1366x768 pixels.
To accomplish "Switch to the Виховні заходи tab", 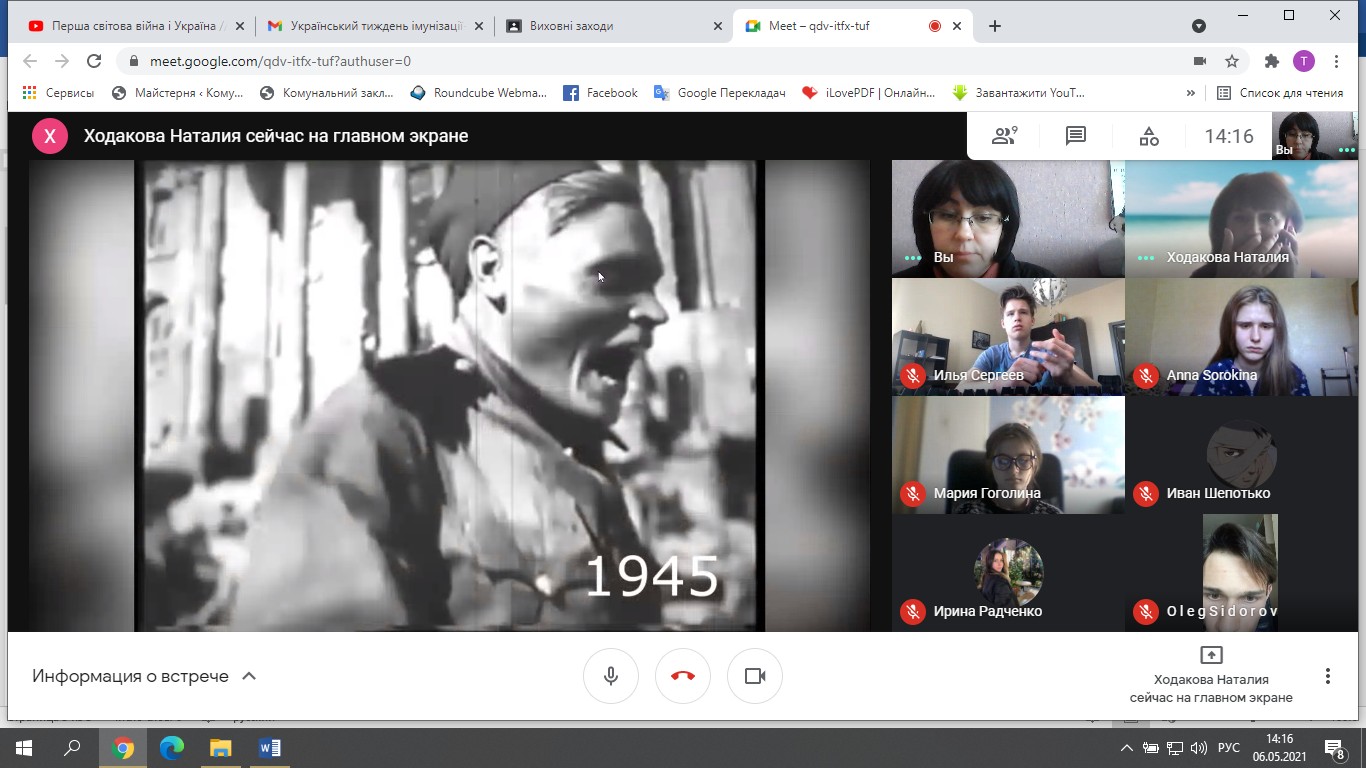I will pos(613,26).
